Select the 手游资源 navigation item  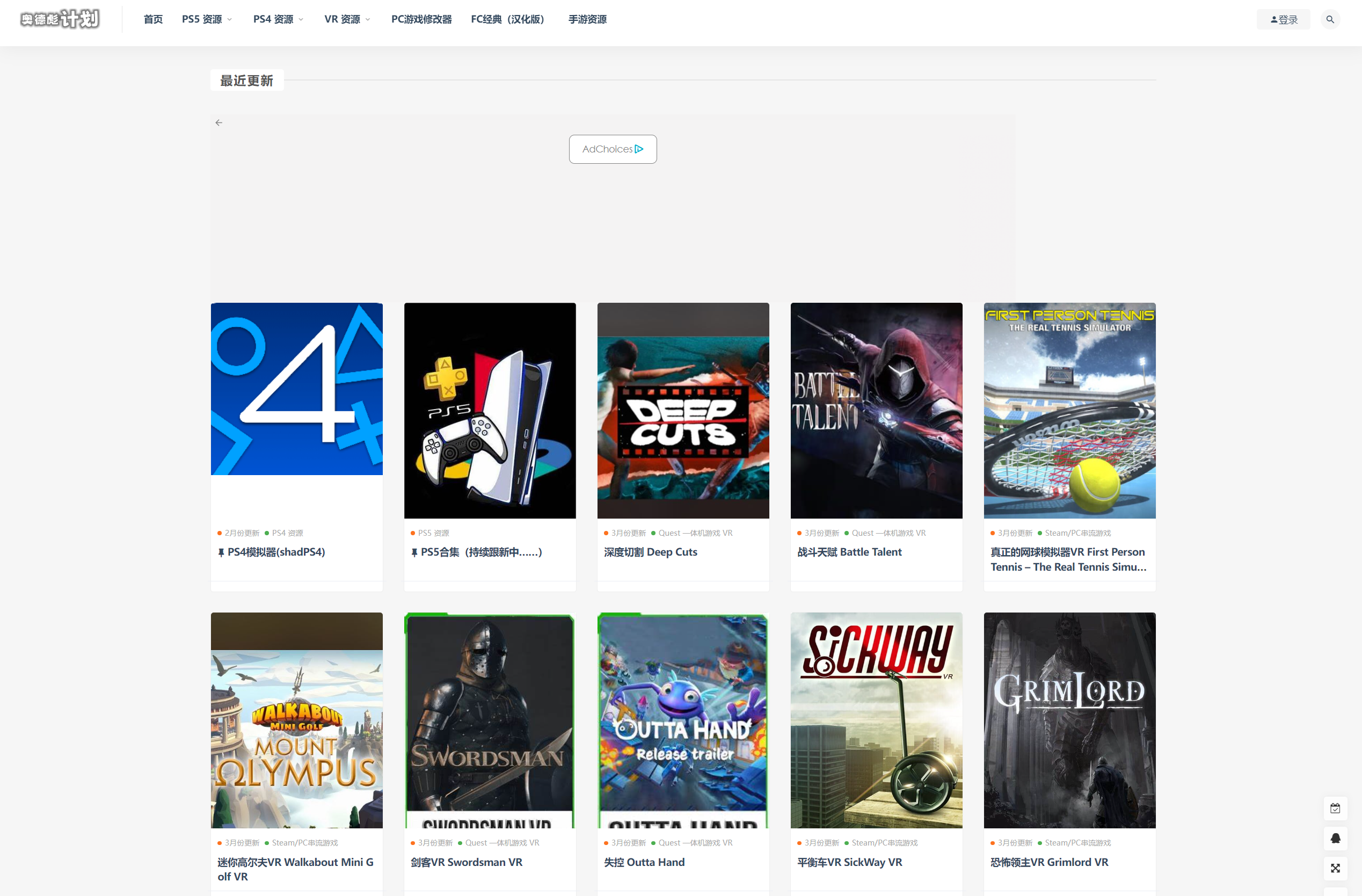pos(587,19)
